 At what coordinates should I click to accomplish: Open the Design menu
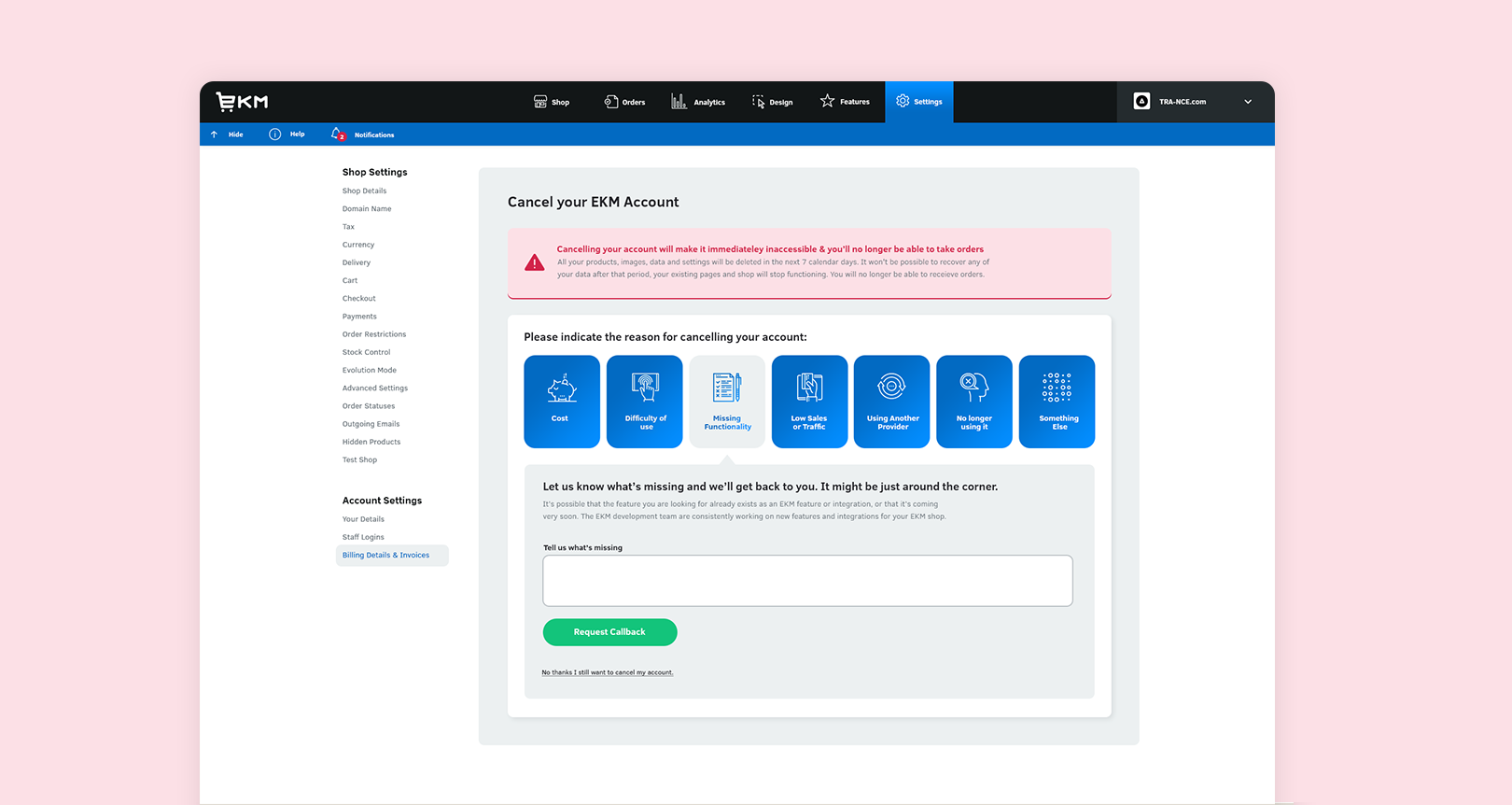tap(773, 102)
